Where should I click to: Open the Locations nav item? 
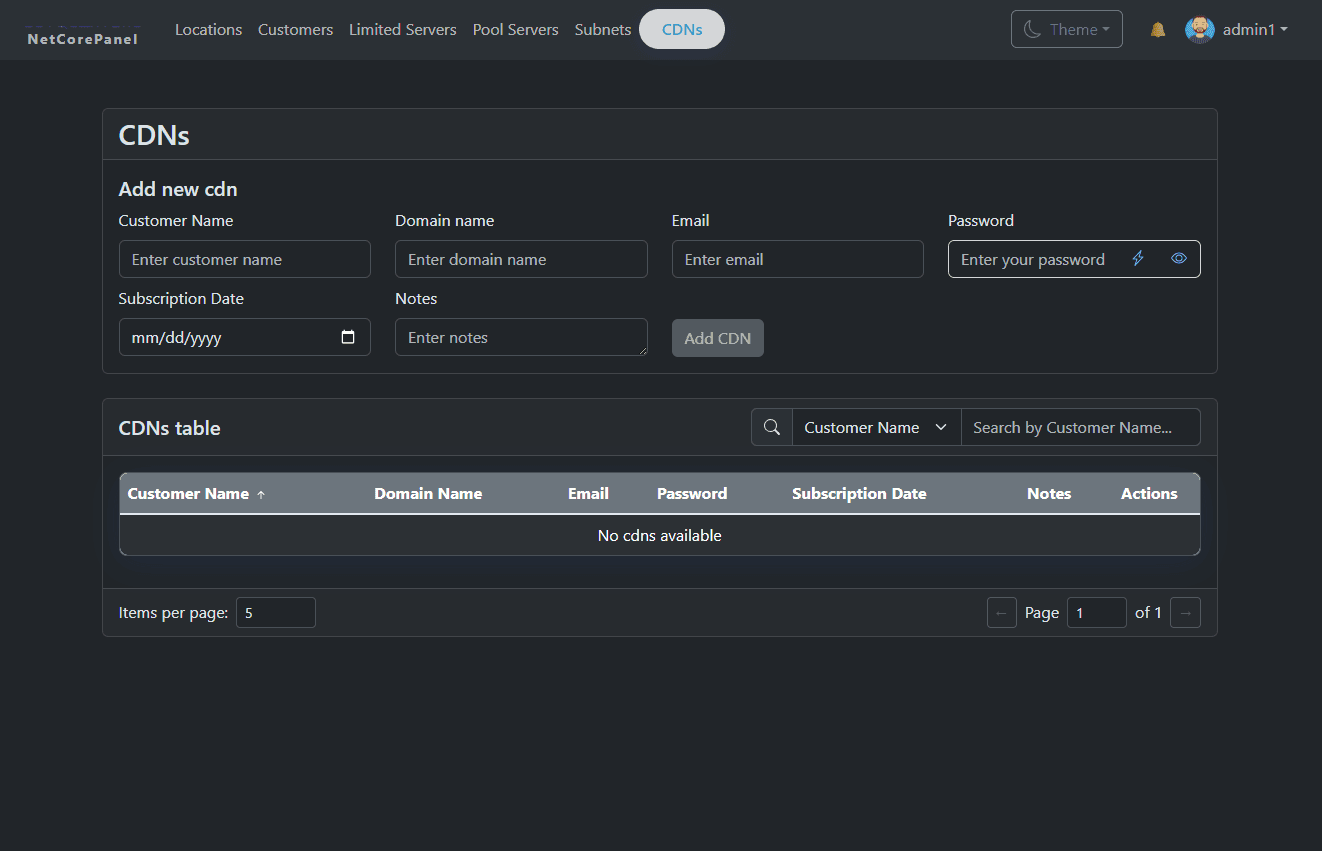pos(208,30)
